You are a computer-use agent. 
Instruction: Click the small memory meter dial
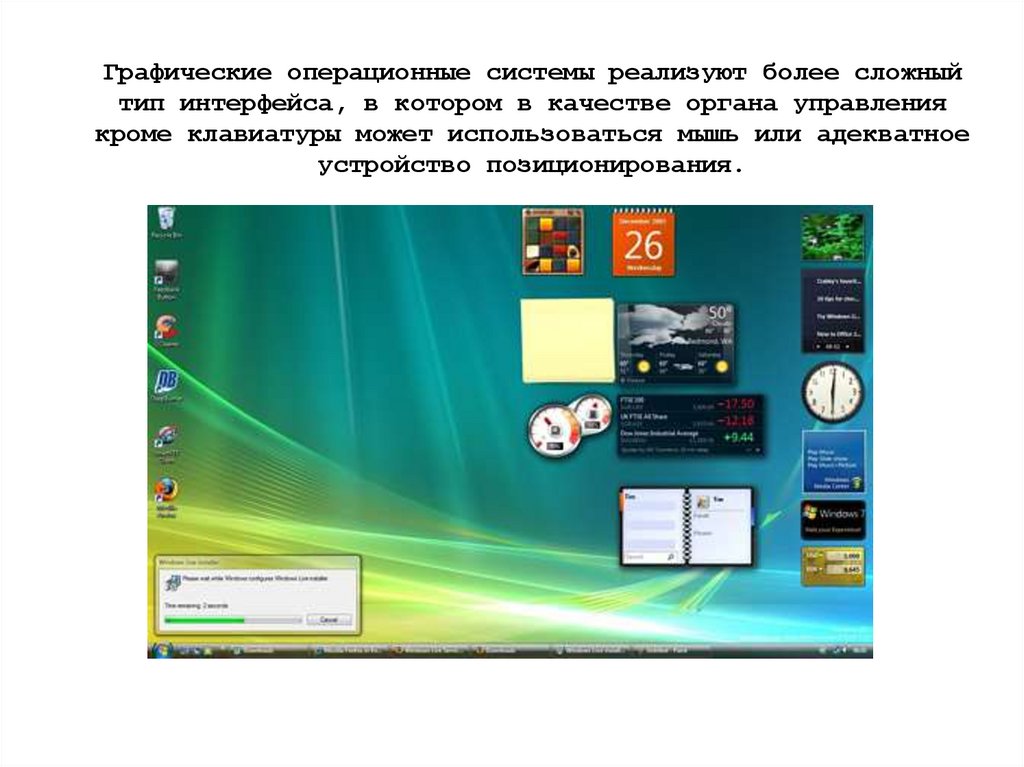pos(594,414)
